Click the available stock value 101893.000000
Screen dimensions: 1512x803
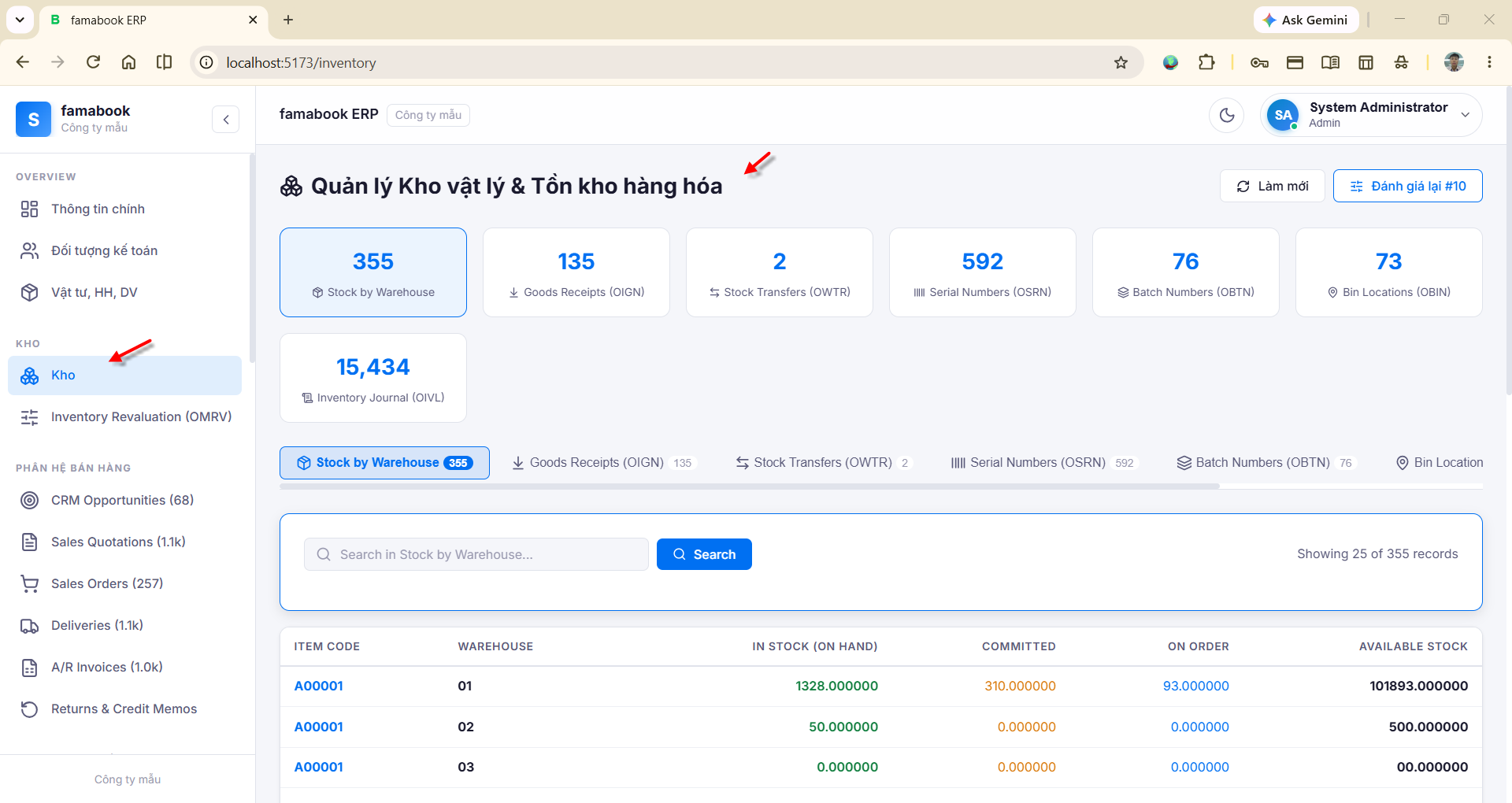pyautogui.click(x=1418, y=686)
